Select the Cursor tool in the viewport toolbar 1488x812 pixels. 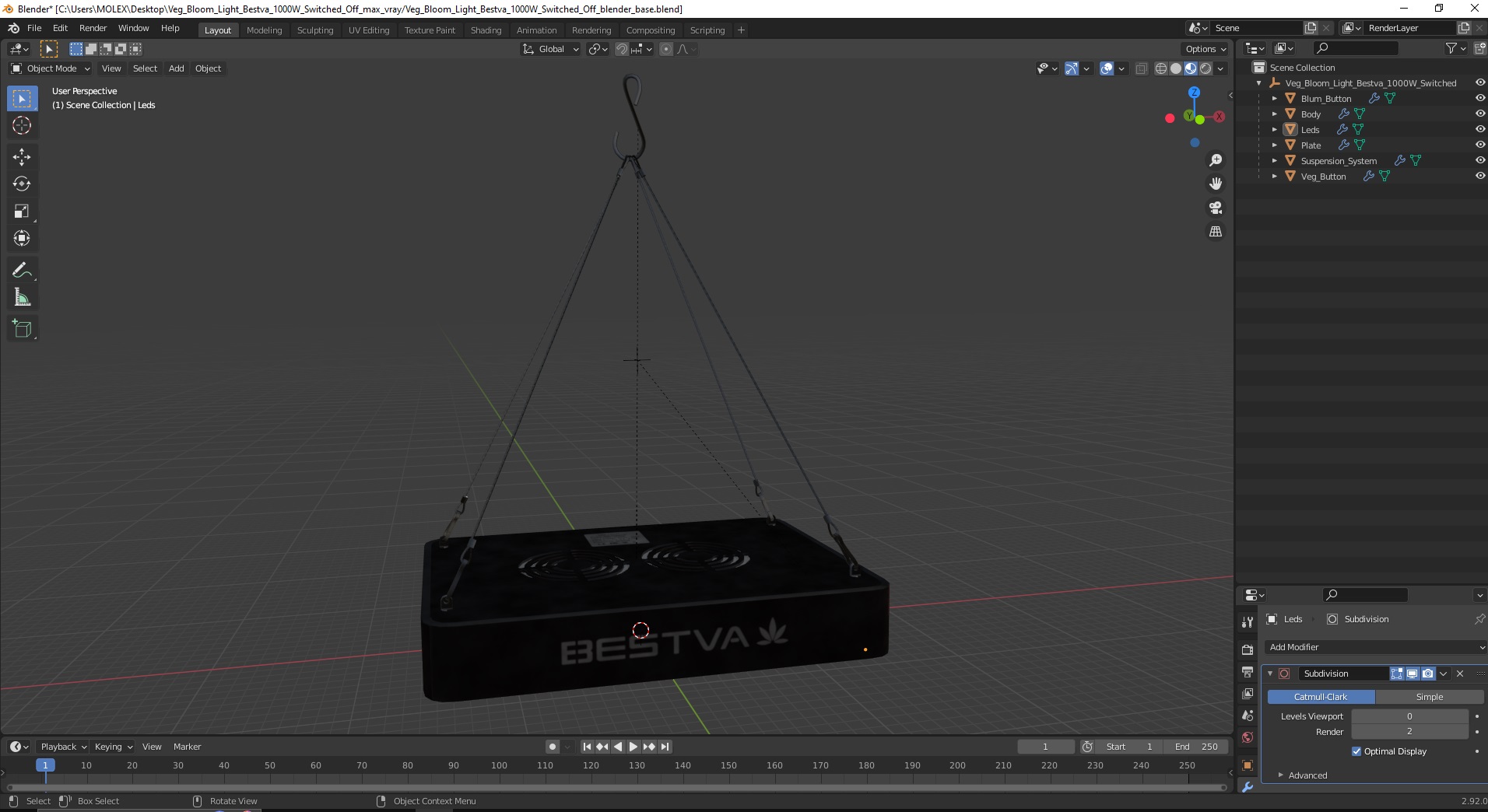[x=22, y=125]
